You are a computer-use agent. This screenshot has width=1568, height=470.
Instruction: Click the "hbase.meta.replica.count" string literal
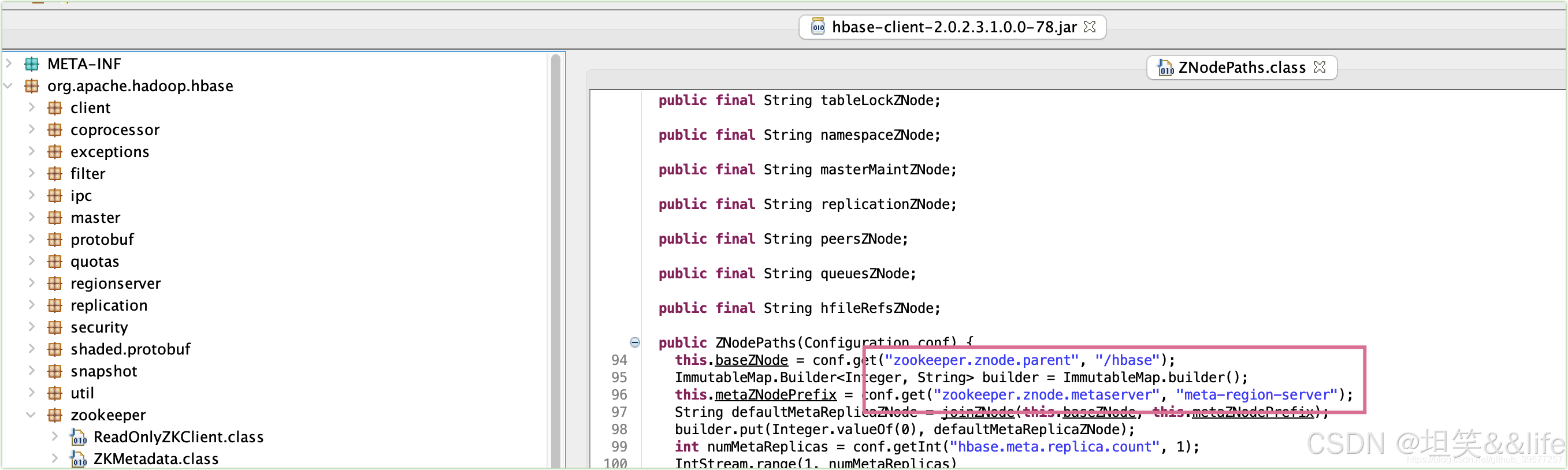(x=1054, y=447)
